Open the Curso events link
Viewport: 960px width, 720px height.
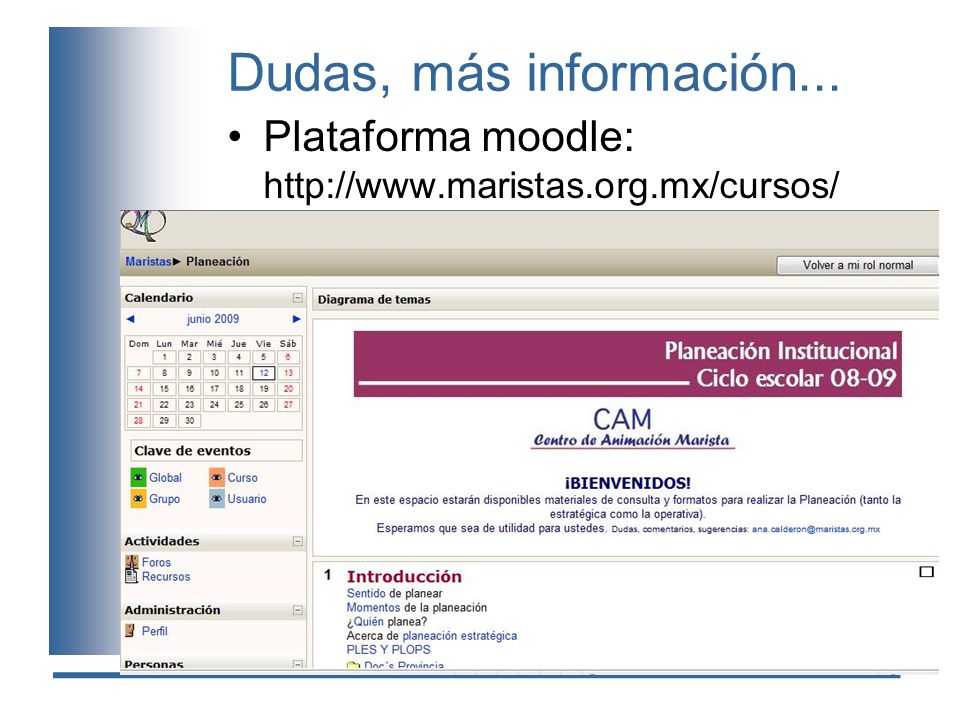(242, 478)
